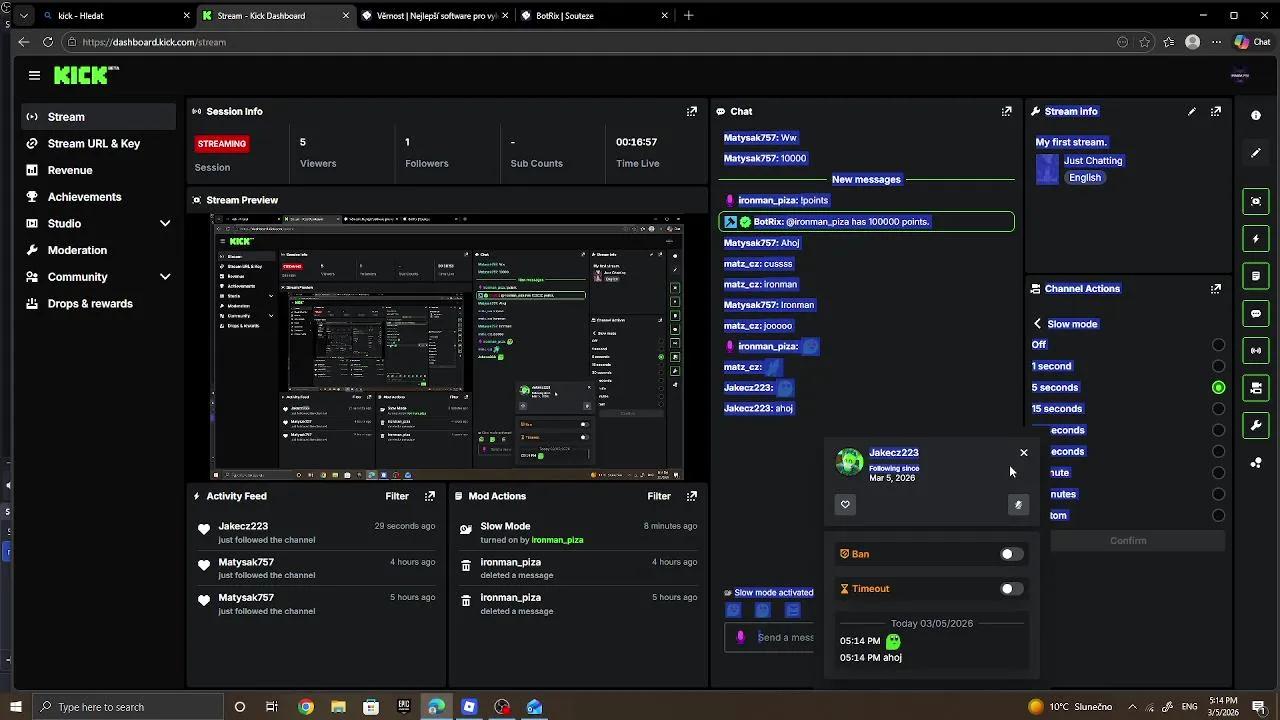The height and width of the screenshot is (720, 1280).
Task: Select the Off slow mode radio button
Action: [1218, 345]
